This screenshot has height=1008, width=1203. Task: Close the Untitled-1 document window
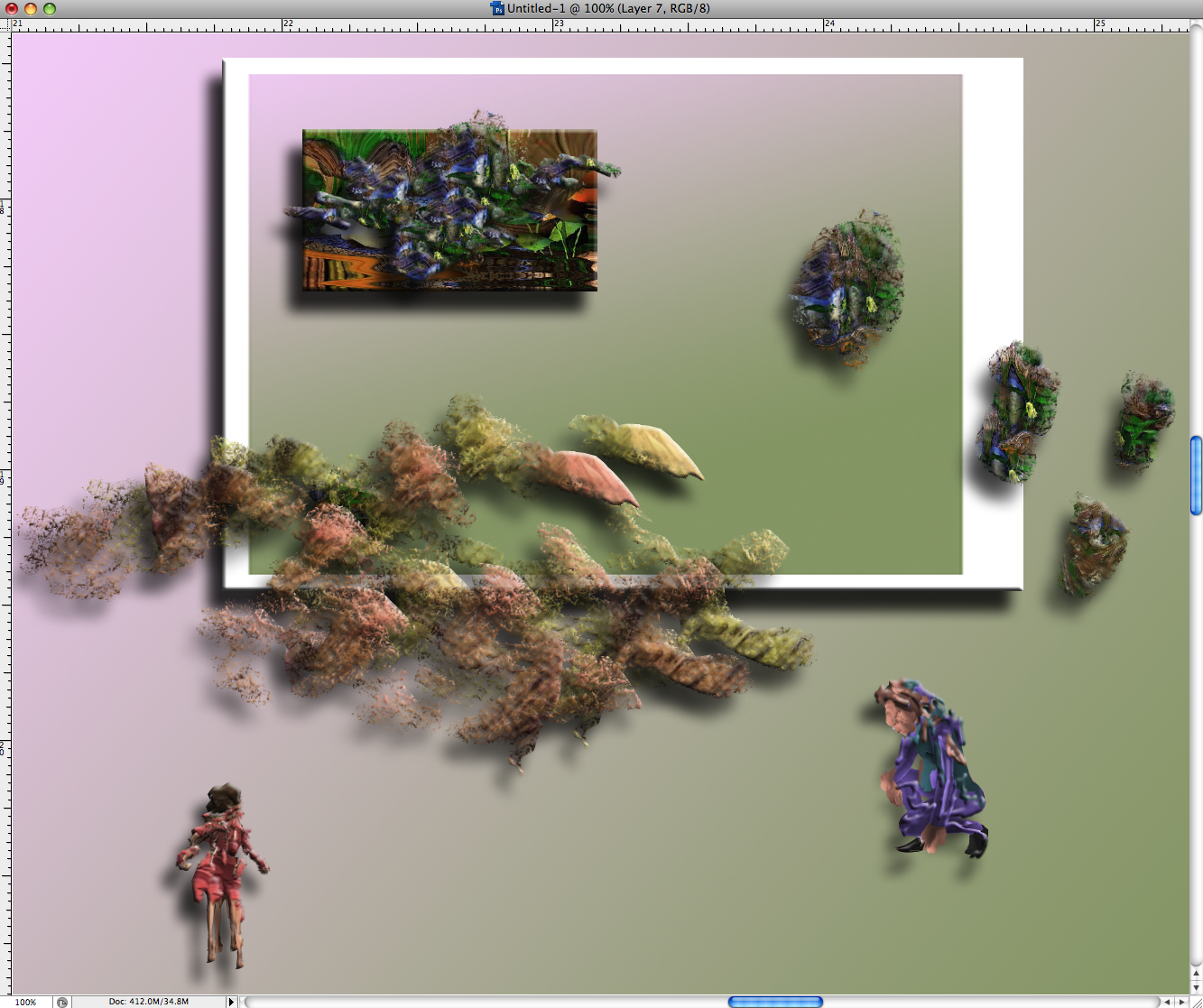12,8
